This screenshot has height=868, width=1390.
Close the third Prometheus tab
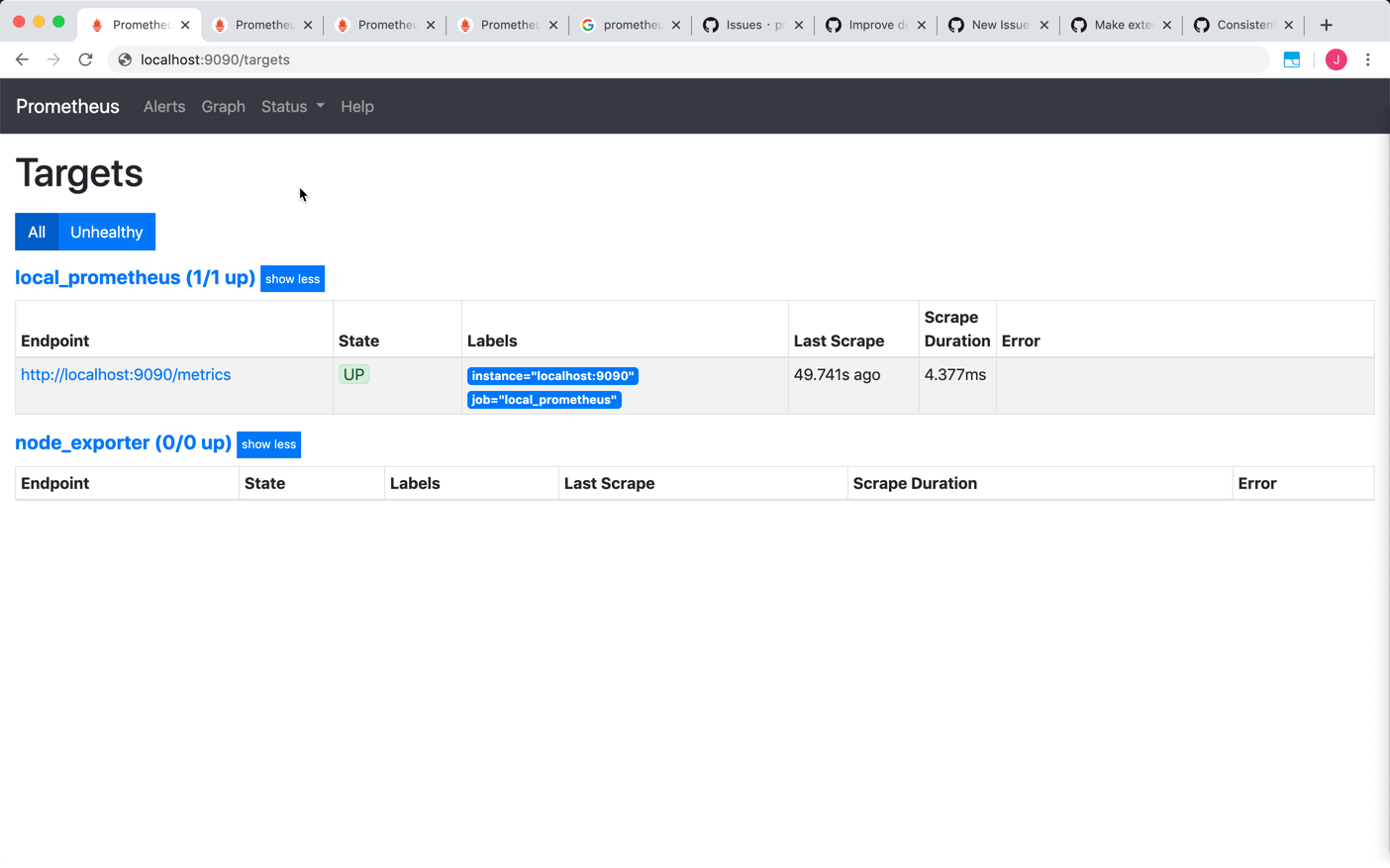[x=431, y=25]
